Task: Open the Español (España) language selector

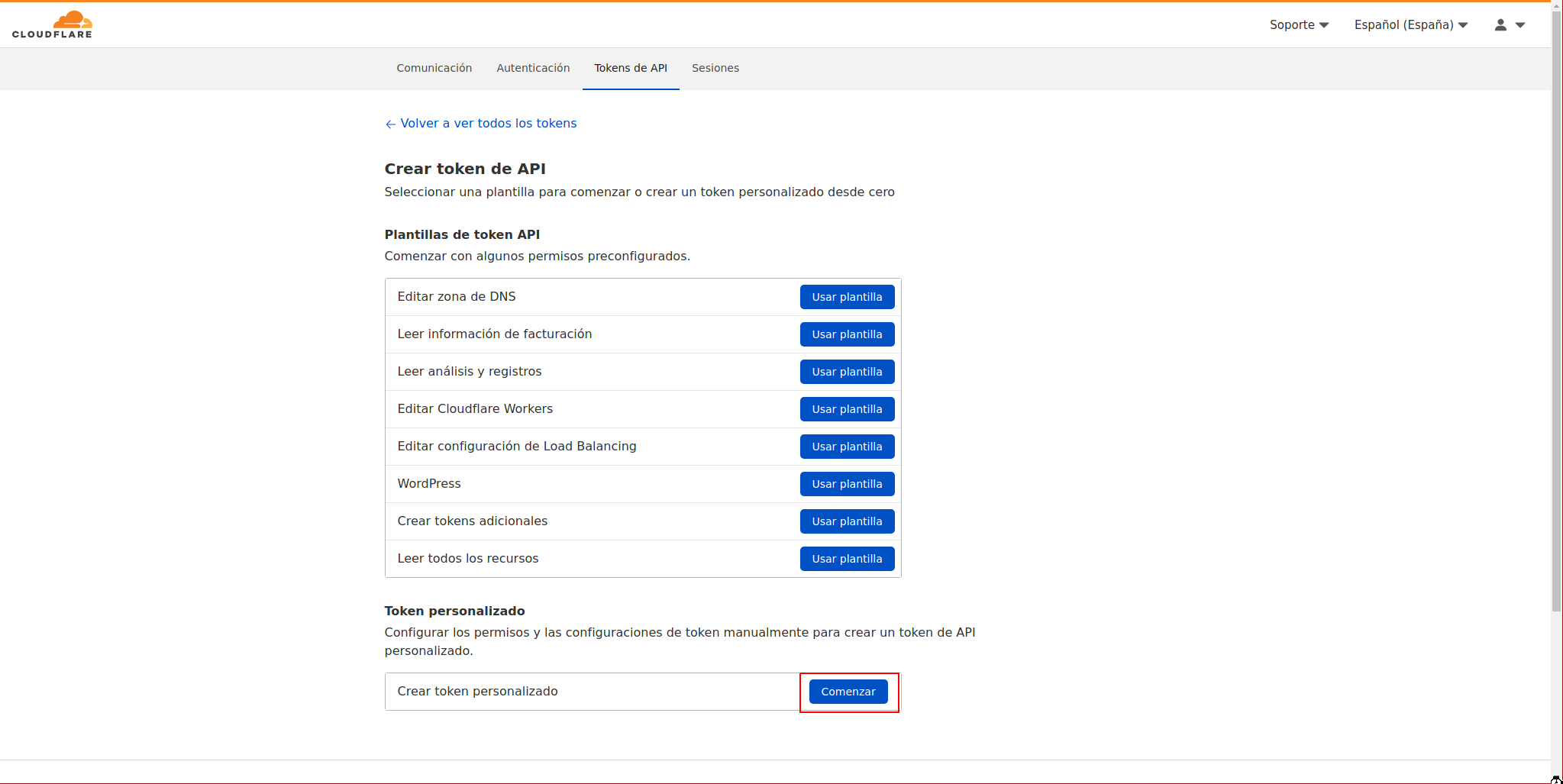Action: pyautogui.click(x=1410, y=25)
